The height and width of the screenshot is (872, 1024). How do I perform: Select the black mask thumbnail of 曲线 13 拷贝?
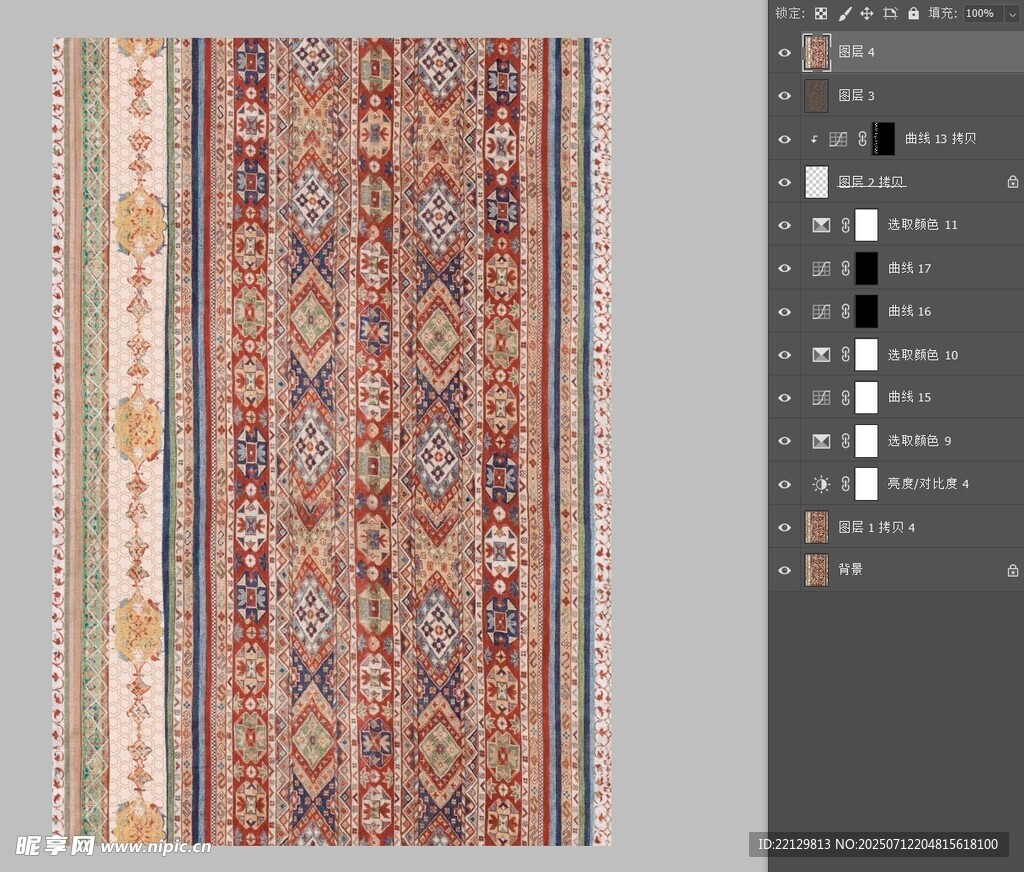tap(883, 139)
